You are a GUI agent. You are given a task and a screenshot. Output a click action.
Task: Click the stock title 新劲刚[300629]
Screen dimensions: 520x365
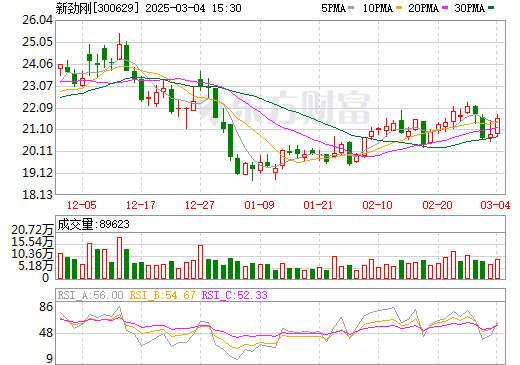[97, 8]
